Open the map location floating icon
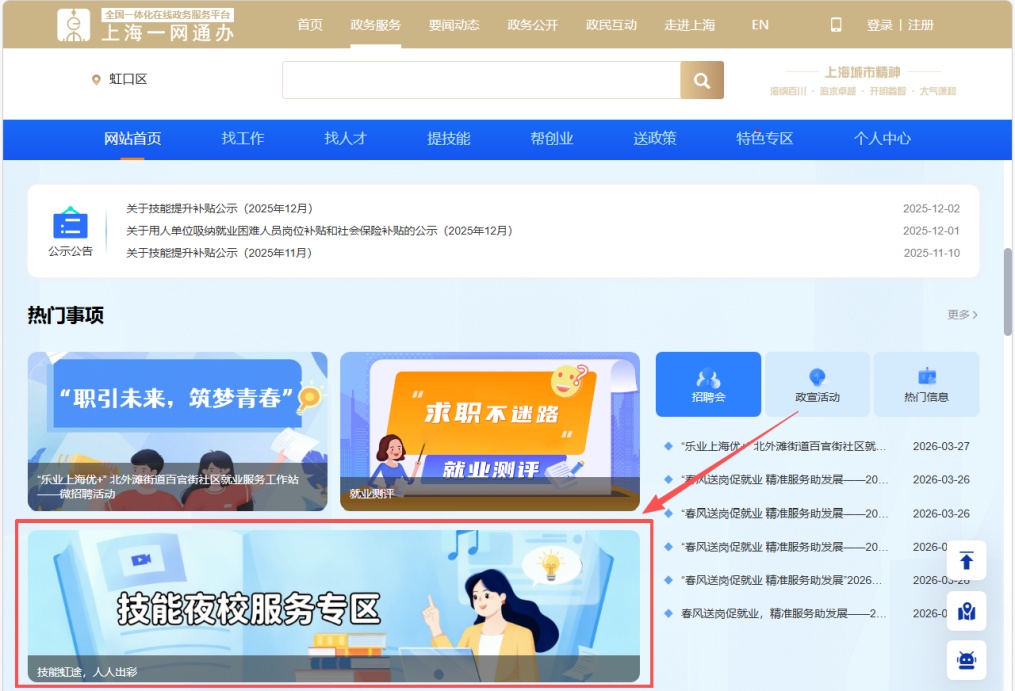This screenshot has height=691, width=1015. (x=966, y=611)
